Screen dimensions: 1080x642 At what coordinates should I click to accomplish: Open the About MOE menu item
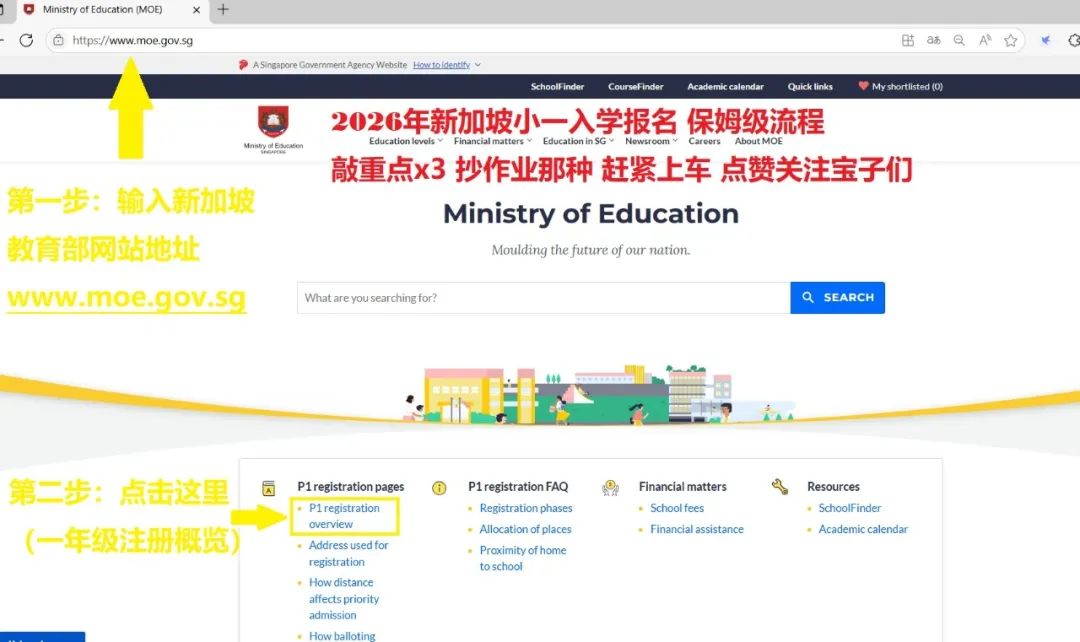coord(758,141)
